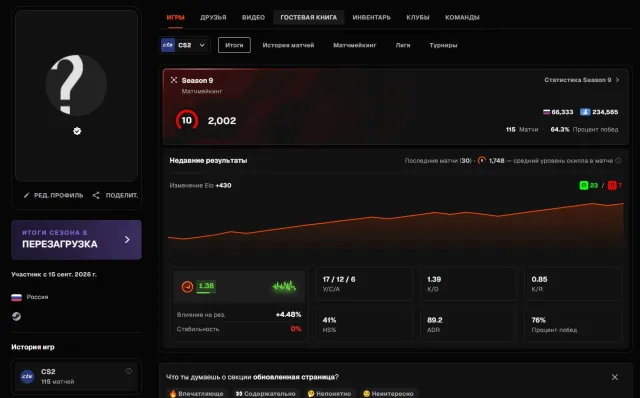Image resolution: width=640 pixels, height=398 pixels.
Task: Choose the Неинтересно feedback option
Action: [388, 394]
